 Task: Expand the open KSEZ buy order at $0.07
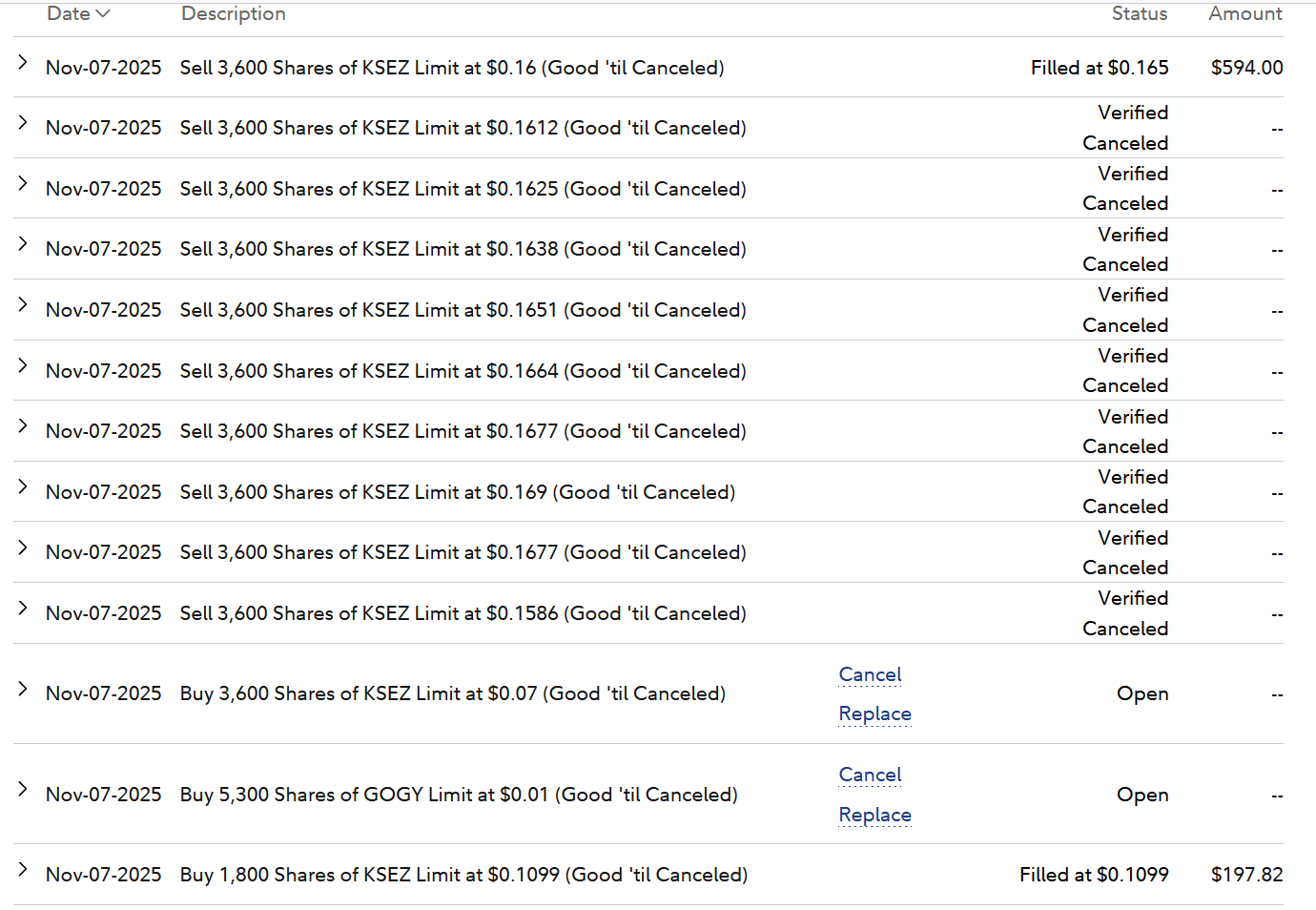(x=23, y=689)
